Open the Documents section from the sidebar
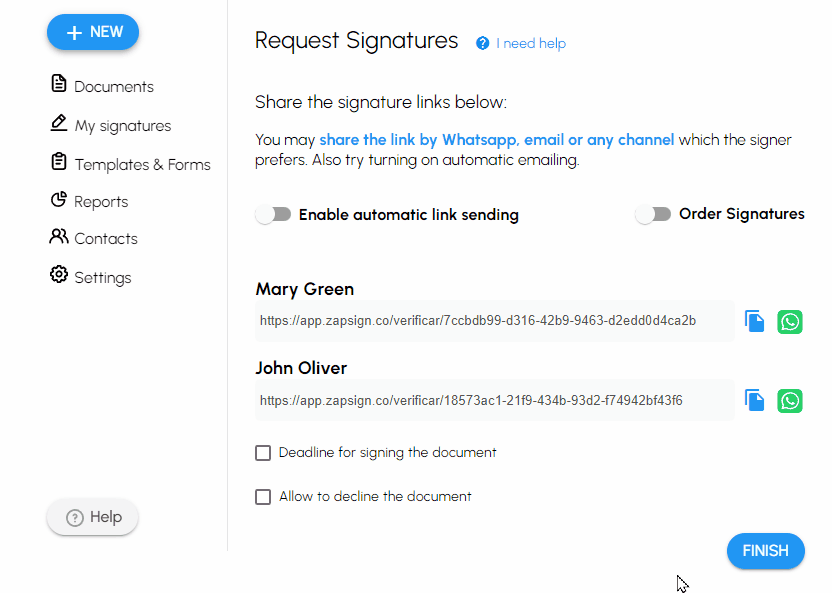 click(x=112, y=86)
